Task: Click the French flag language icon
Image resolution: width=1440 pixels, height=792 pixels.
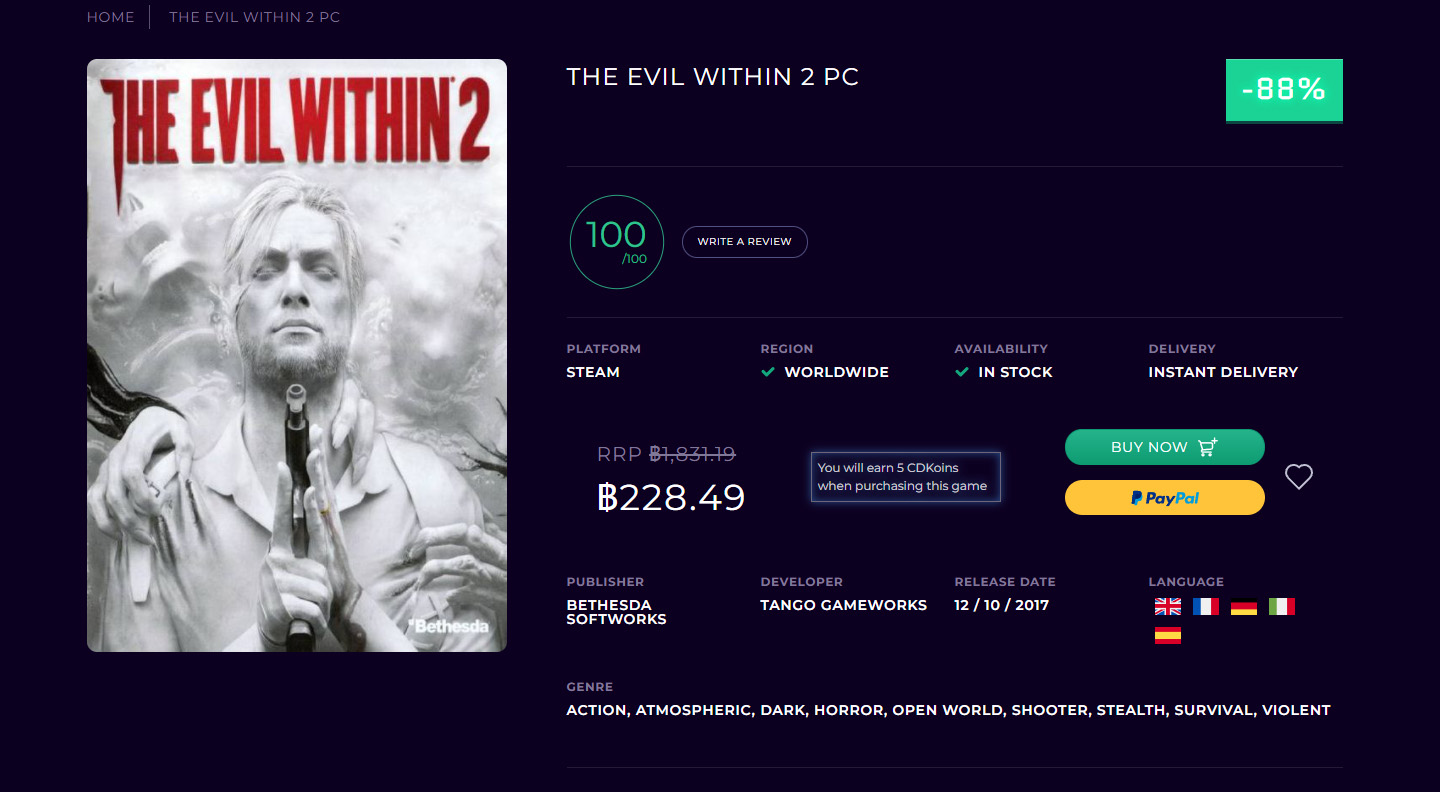Action: [1206, 606]
